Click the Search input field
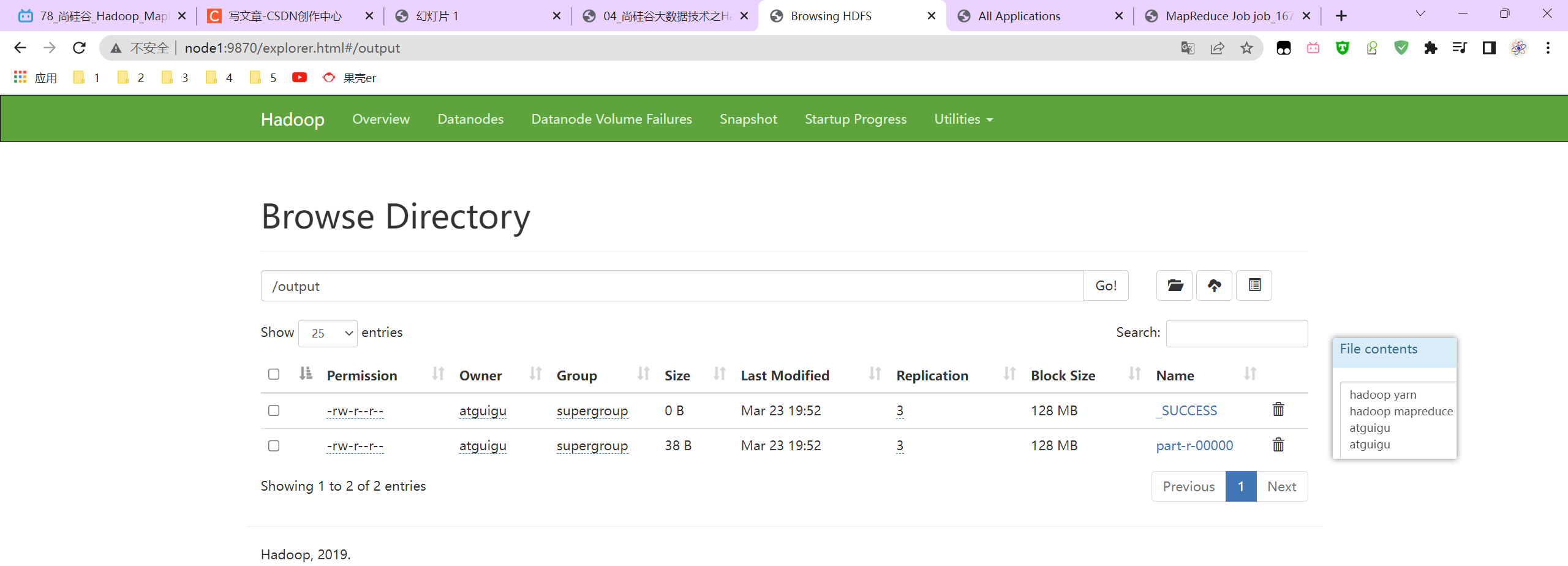This screenshot has width=1568, height=566. [x=1237, y=333]
